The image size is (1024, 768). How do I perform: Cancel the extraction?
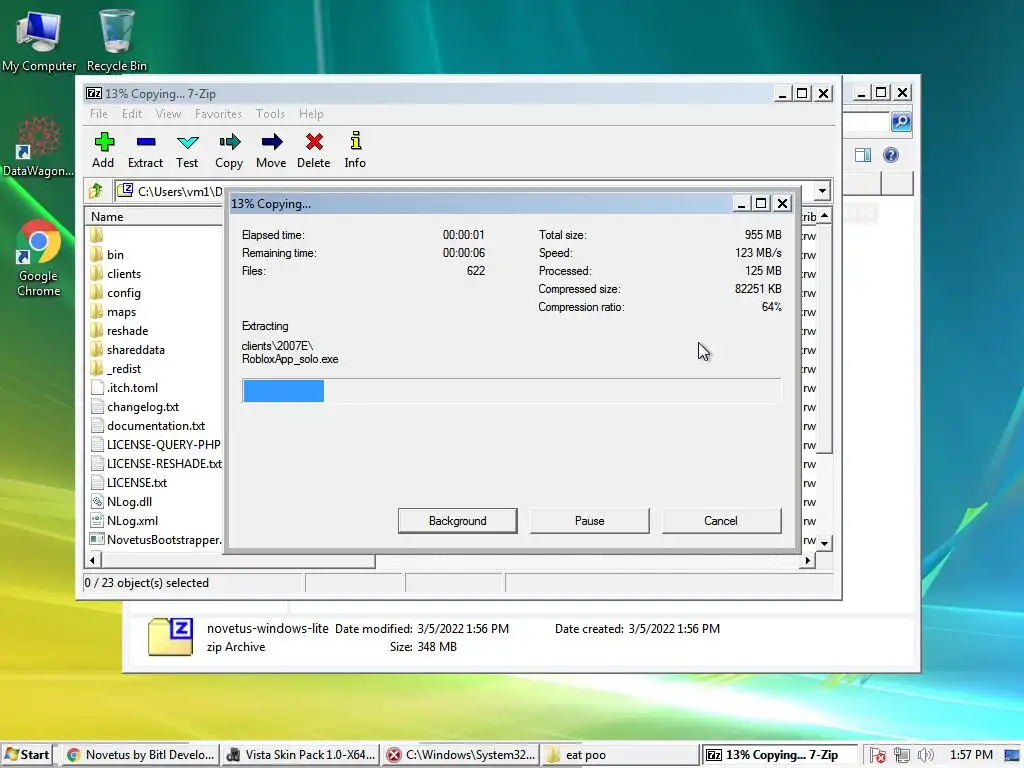click(721, 520)
